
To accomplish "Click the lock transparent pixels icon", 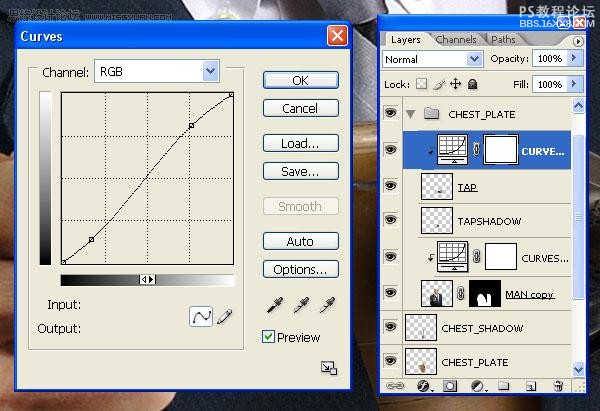I will tap(421, 84).
